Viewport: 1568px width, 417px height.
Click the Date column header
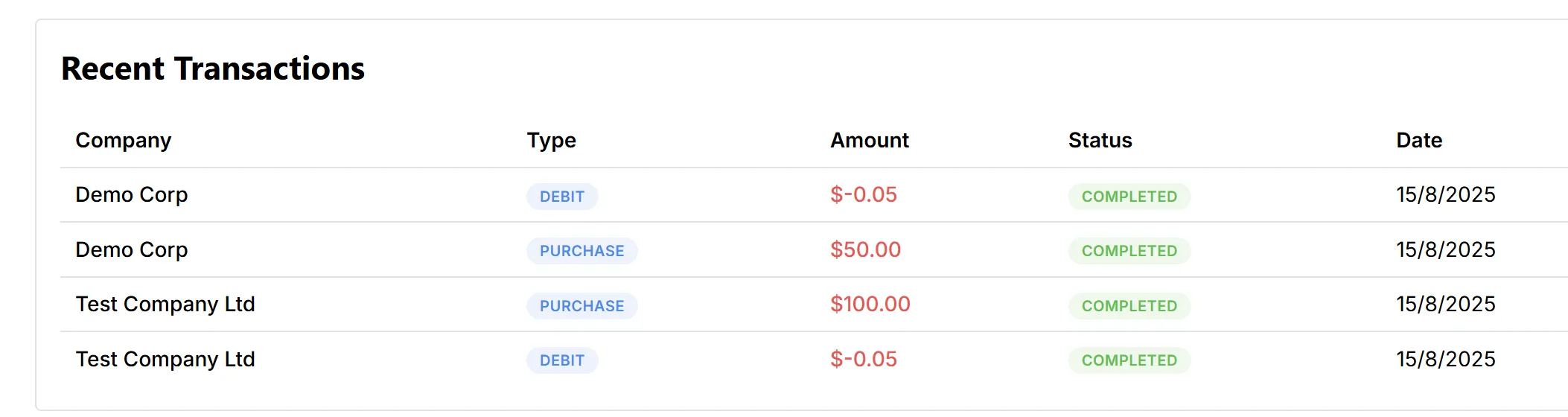(1418, 141)
